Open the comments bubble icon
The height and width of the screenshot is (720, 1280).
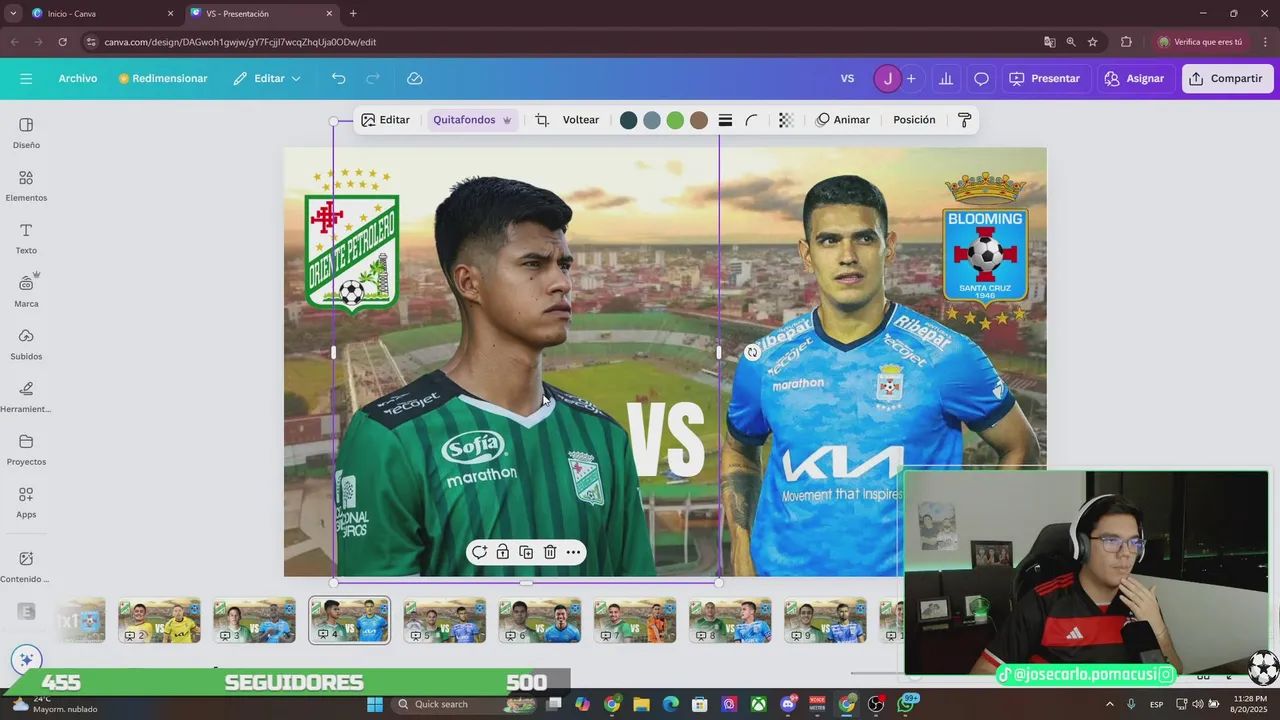click(981, 78)
